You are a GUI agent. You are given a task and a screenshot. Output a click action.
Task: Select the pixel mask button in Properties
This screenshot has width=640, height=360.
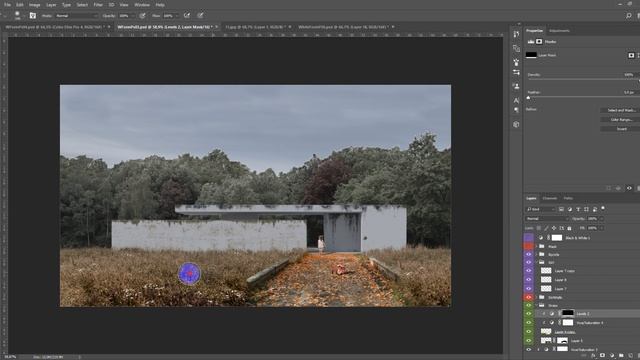[x=539, y=42]
